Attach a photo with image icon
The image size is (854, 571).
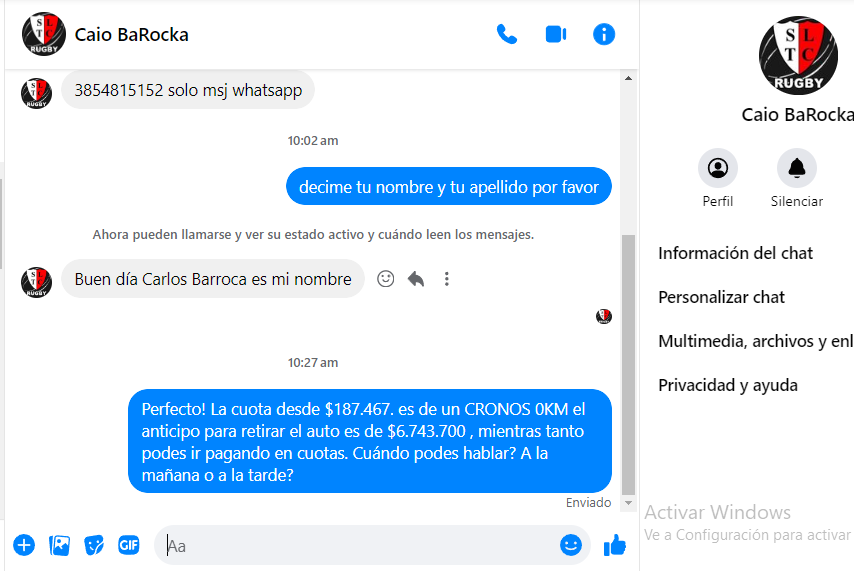coord(59,545)
